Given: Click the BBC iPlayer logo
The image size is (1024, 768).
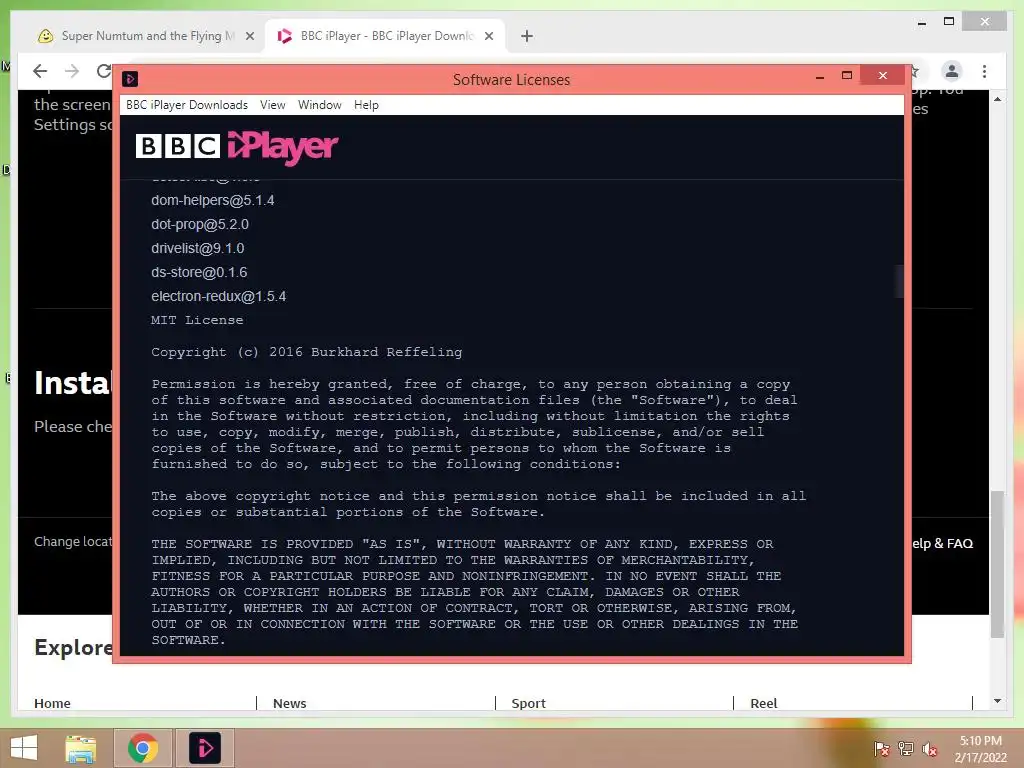Looking at the screenshot, I should coord(237,147).
